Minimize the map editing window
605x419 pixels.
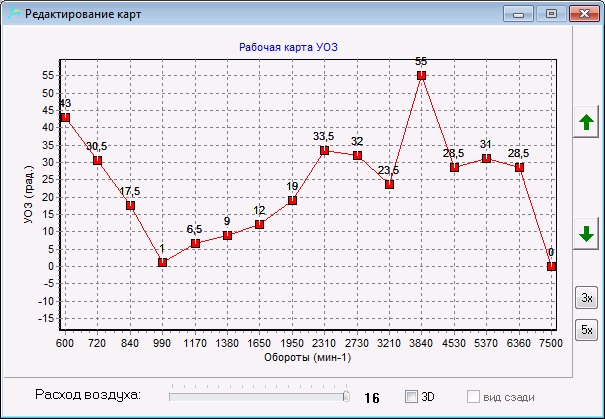click(x=519, y=14)
